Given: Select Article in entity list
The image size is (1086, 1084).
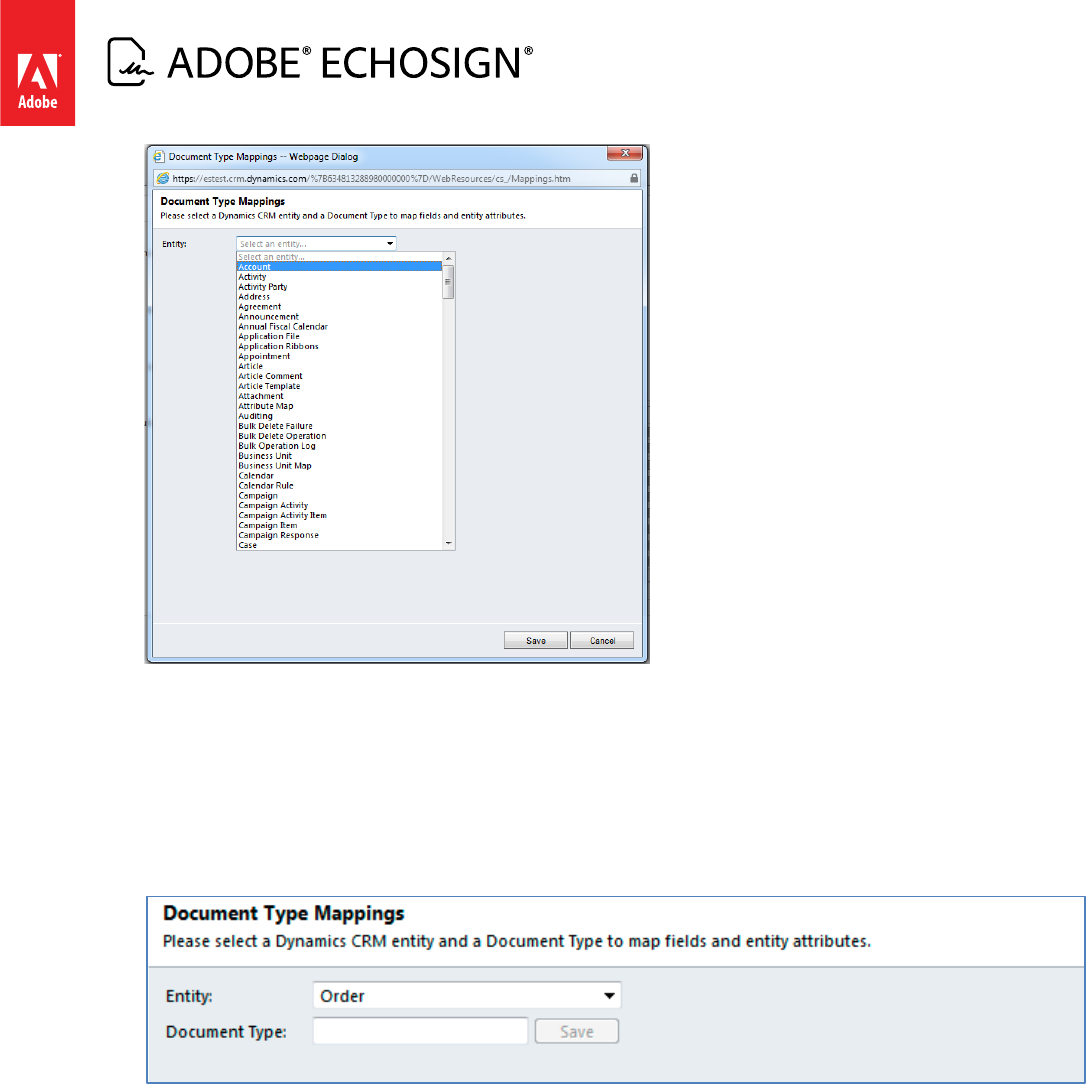Looking at the screenshot, I should [x=339, y=366].
